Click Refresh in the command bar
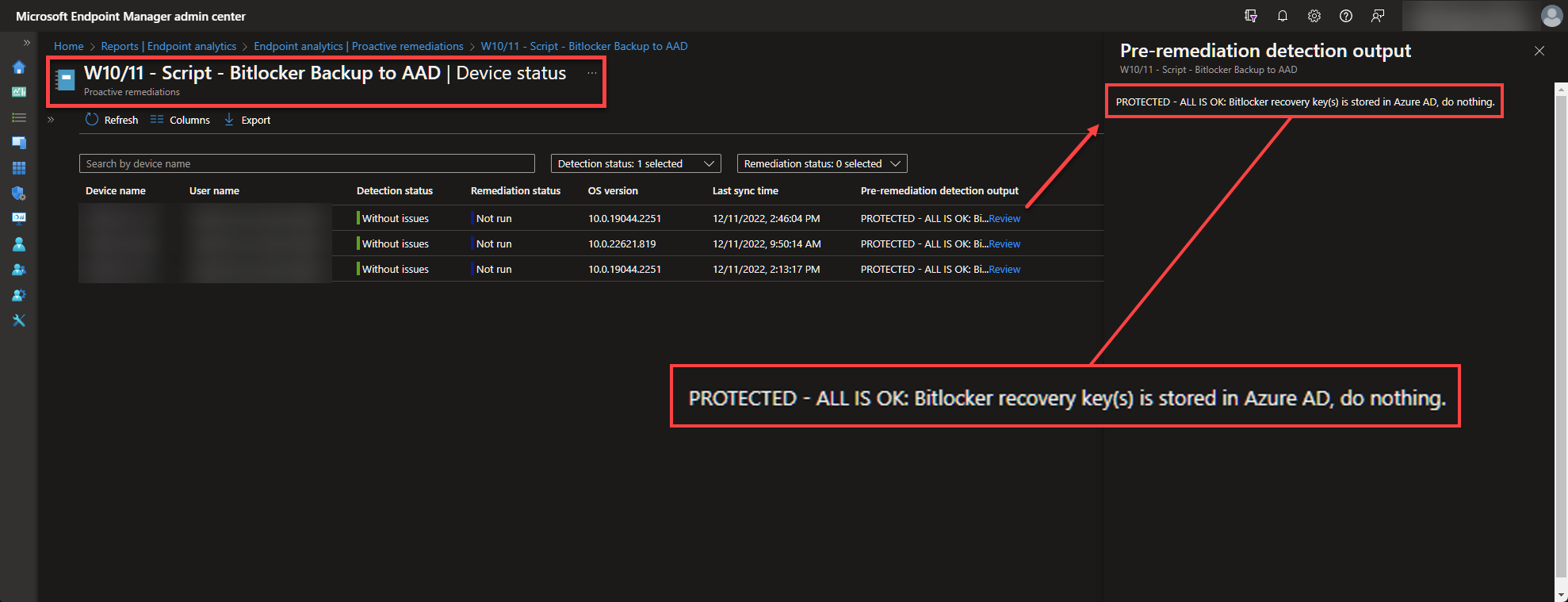 click(112, 120)
